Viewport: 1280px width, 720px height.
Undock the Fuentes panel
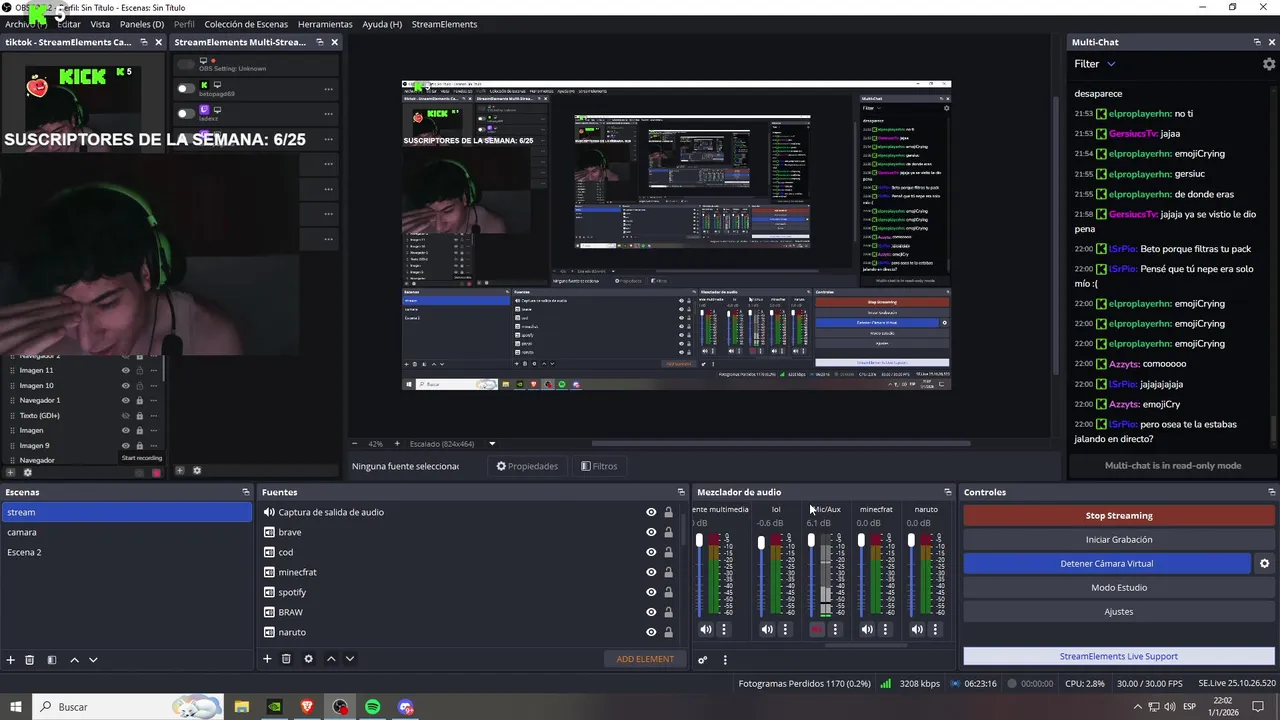pos(681,492)
